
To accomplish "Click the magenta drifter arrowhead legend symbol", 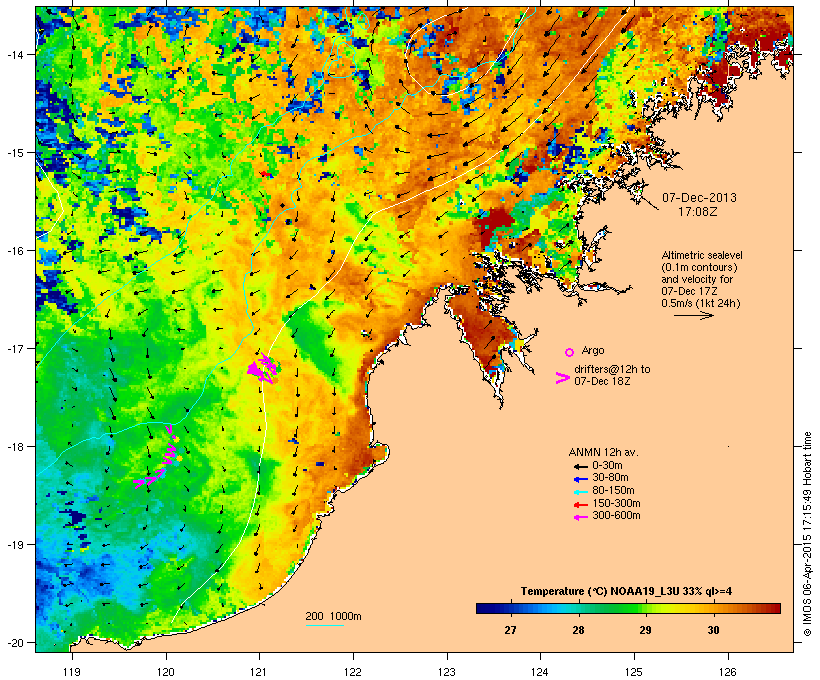I will (562, 378).
